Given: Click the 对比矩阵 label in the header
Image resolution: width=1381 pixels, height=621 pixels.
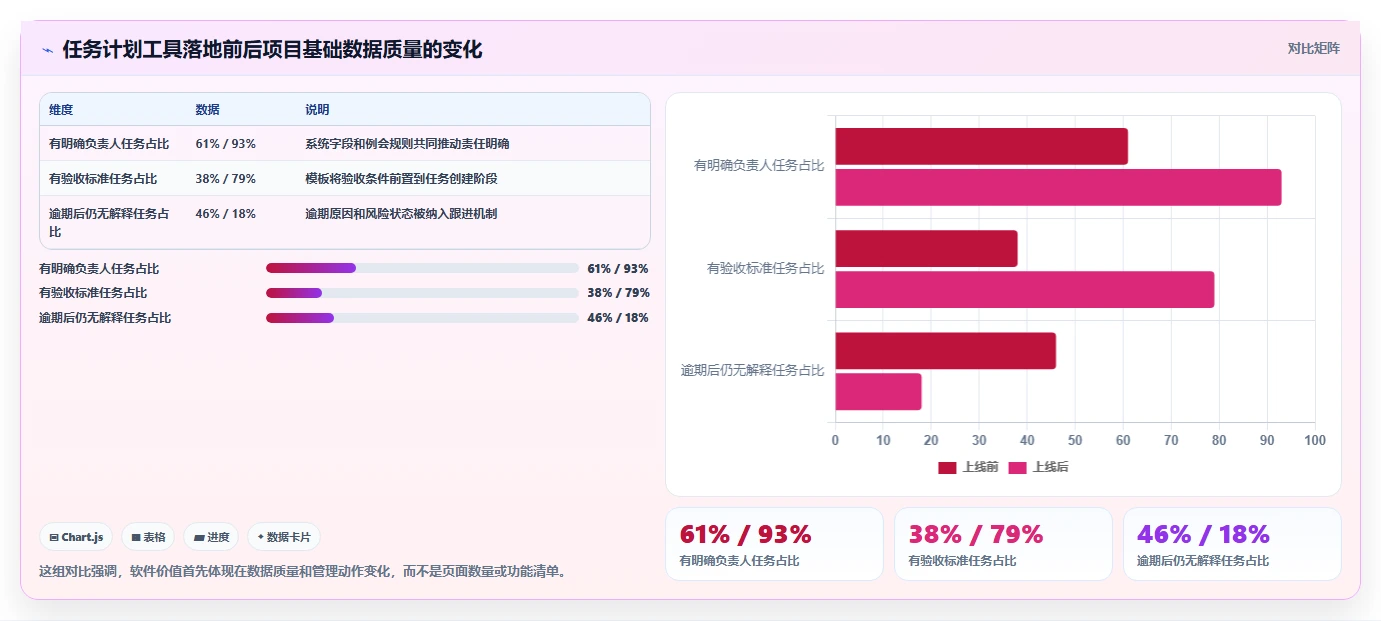Looking at the screenshot, I should coord(1313,48).
